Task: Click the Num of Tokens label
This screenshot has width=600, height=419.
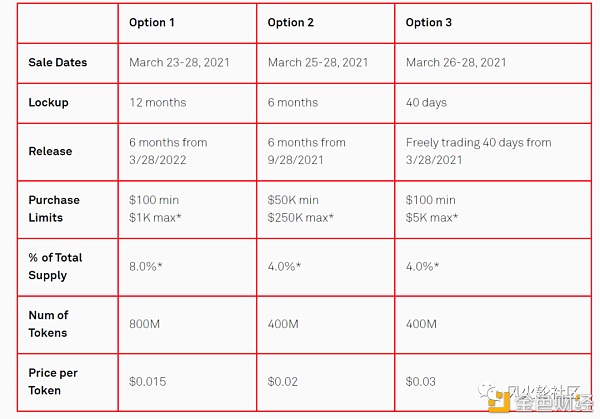Action: click(48, 324)
